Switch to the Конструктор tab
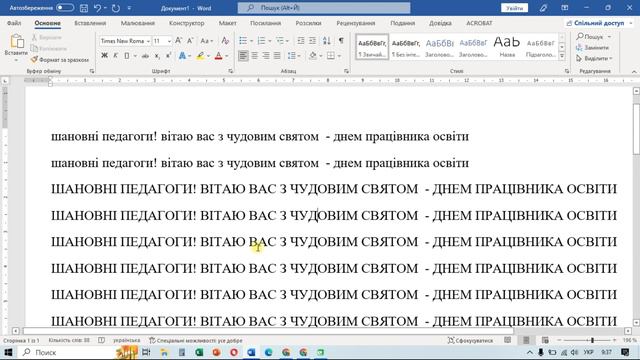Image resolution: width=640 pixels, height=360 pixels. coord(187,23)
